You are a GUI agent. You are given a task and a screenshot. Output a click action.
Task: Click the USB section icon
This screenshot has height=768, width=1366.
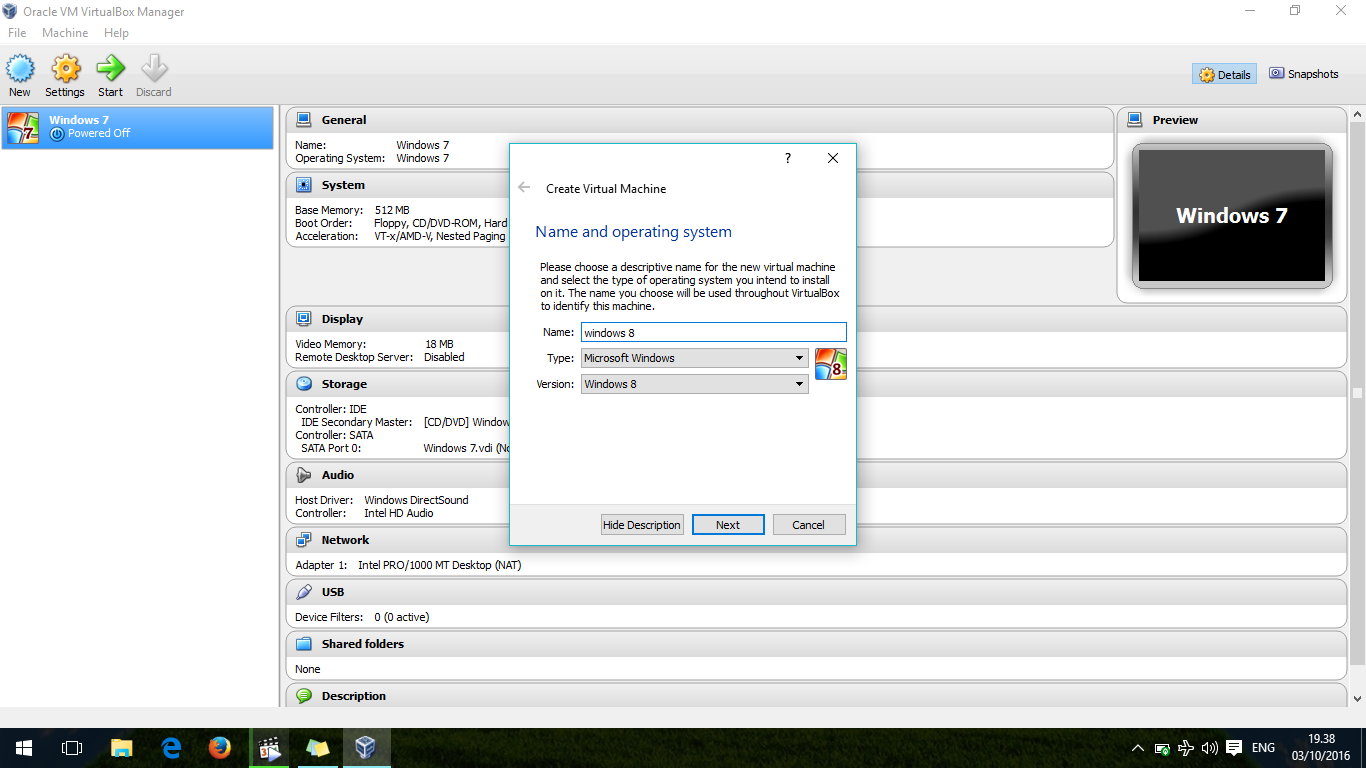coord(304,592)
